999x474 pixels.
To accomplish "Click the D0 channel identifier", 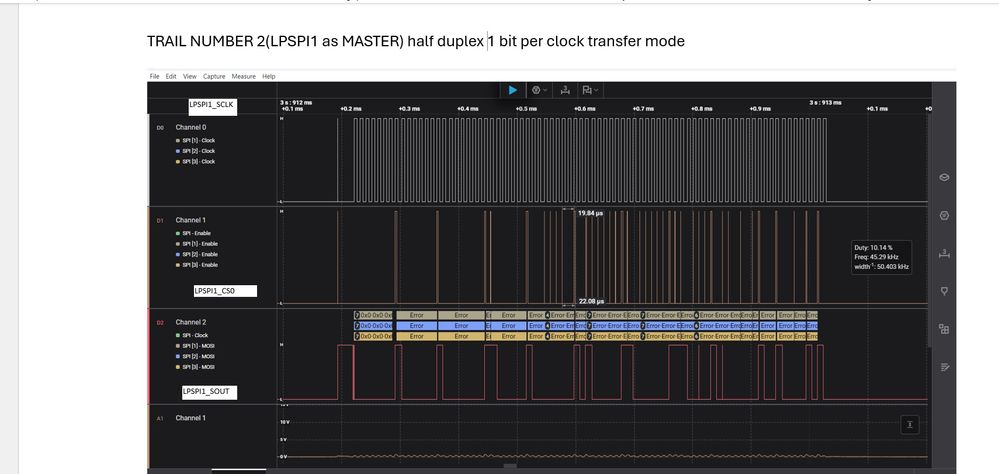I will click(x=160, y=127).
